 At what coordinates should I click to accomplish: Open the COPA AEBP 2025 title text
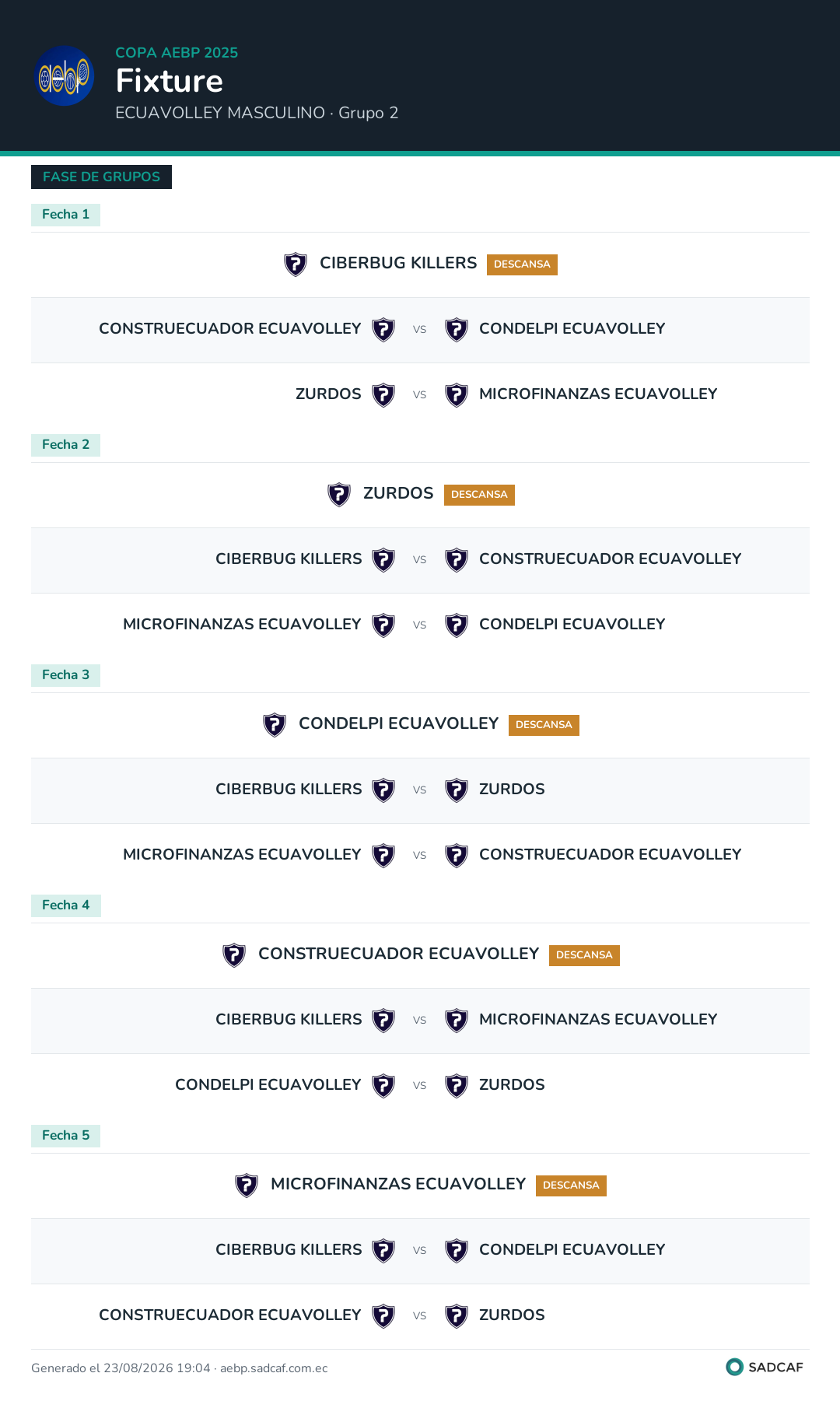point(177,53)
